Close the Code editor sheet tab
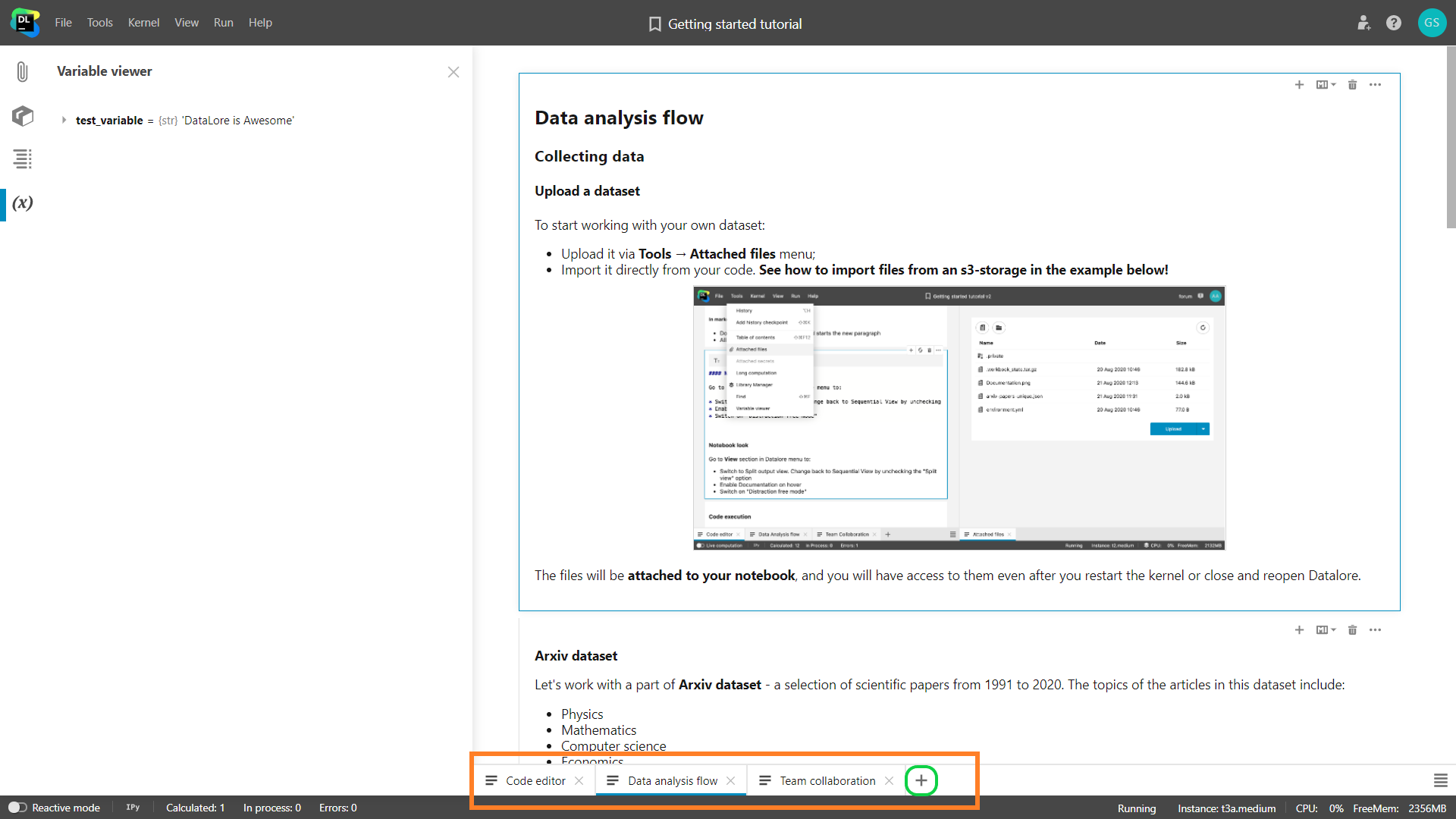This screenshot has height=819, width=1456. click(579, 781)
